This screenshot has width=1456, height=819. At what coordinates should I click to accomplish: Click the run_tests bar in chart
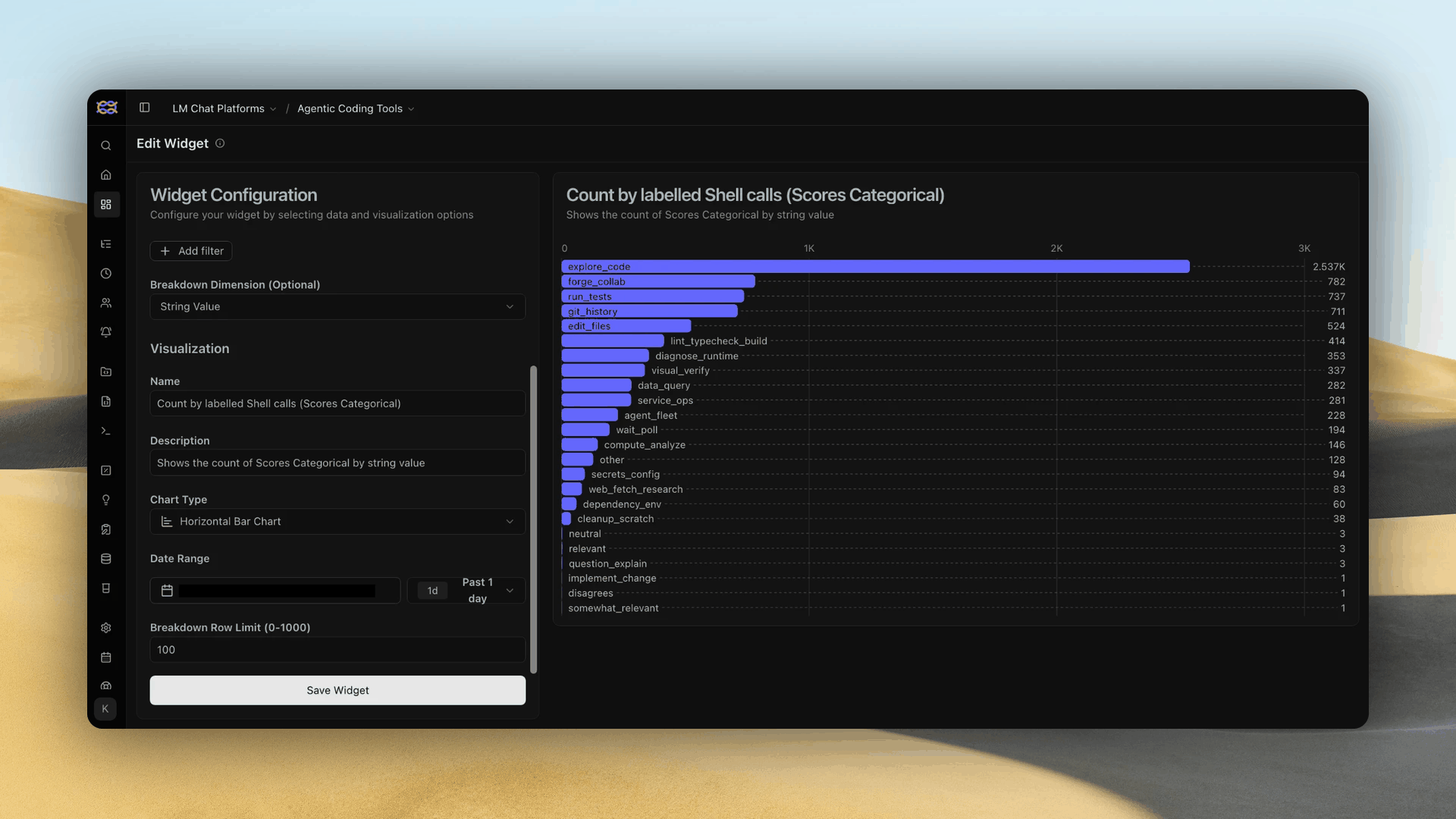click(652, 297)
